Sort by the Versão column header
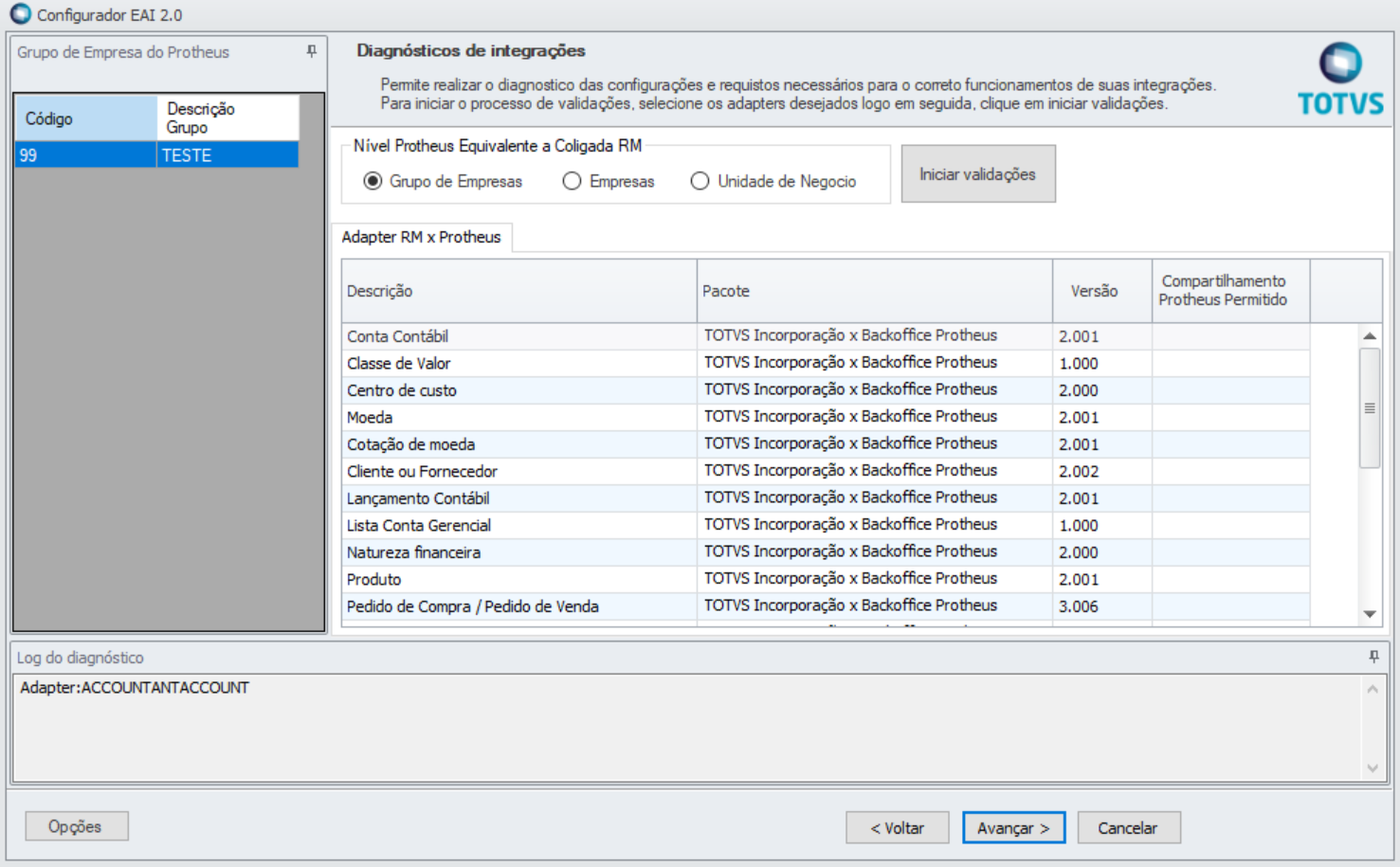 coord(1100,291)
